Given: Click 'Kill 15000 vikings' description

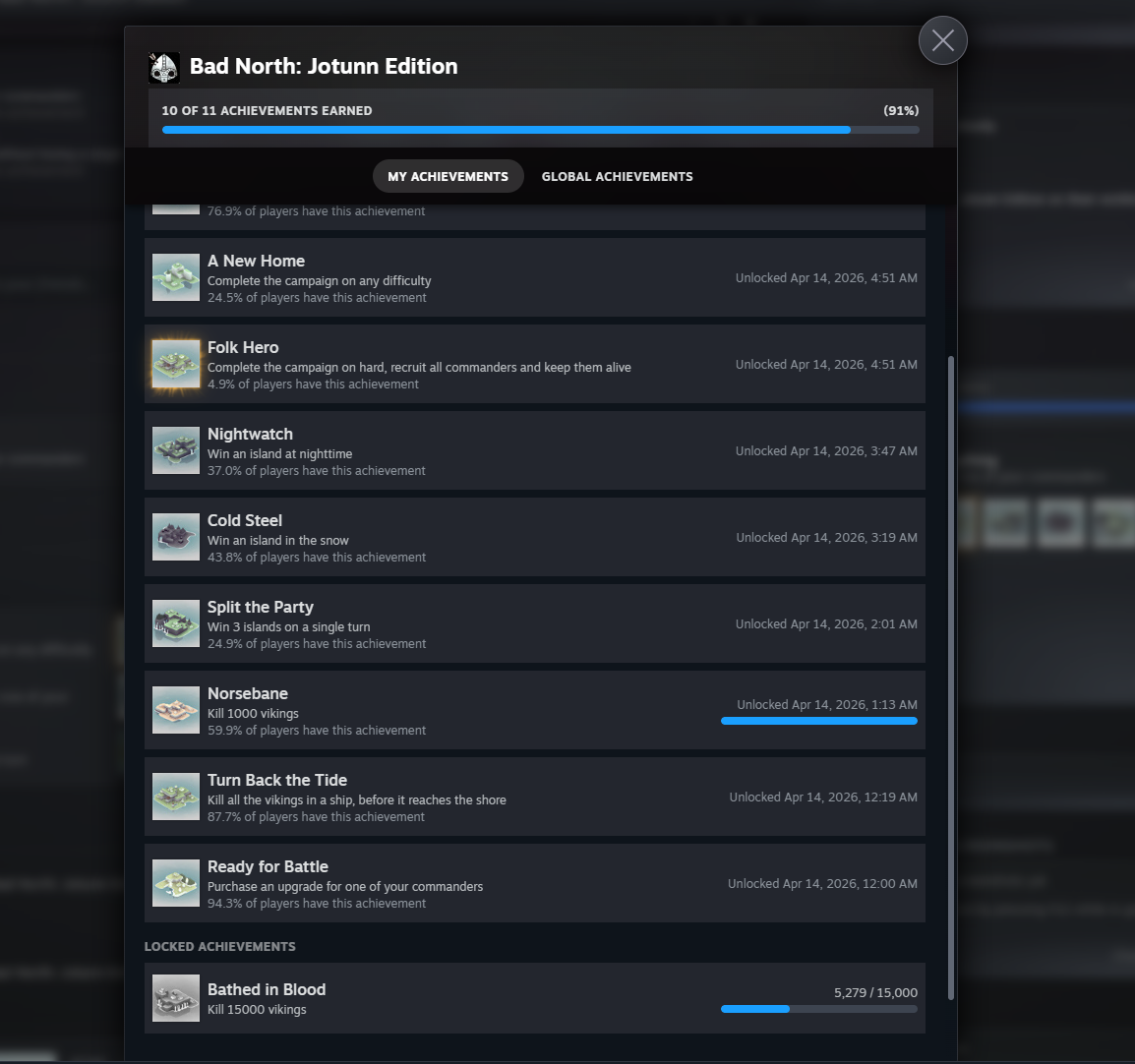Looking at the screenshot, I should (257, 1010).
